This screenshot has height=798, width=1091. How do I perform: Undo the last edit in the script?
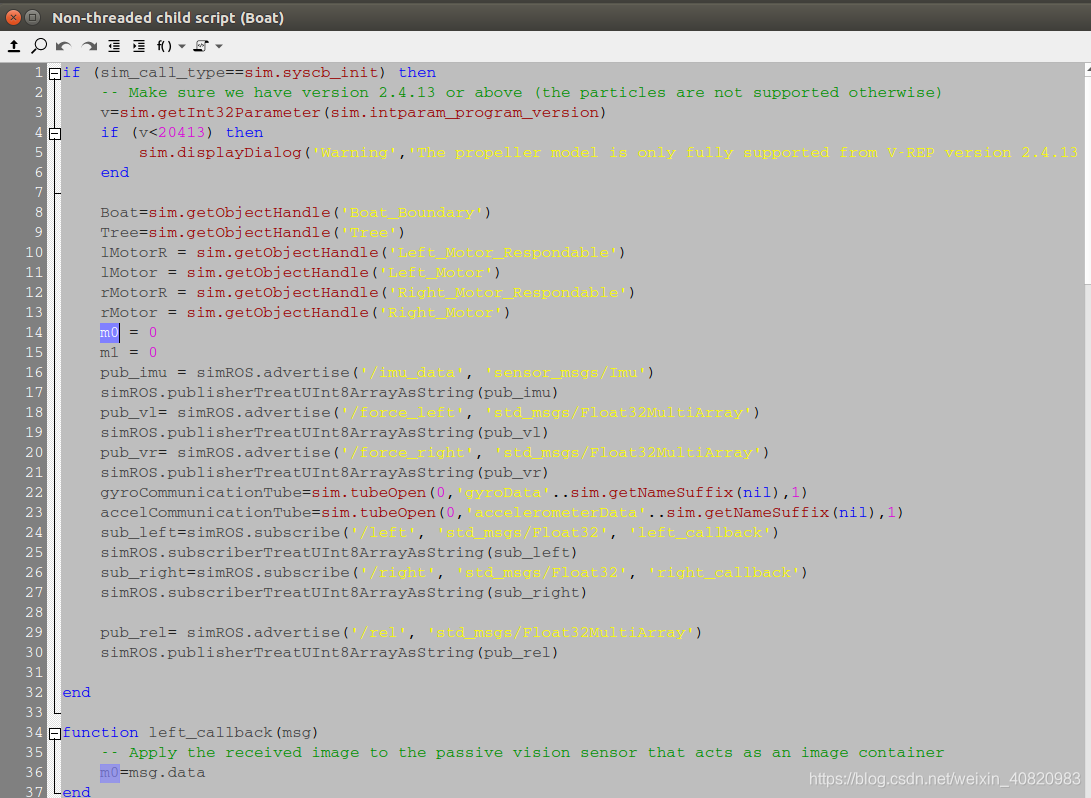(63, 46)
